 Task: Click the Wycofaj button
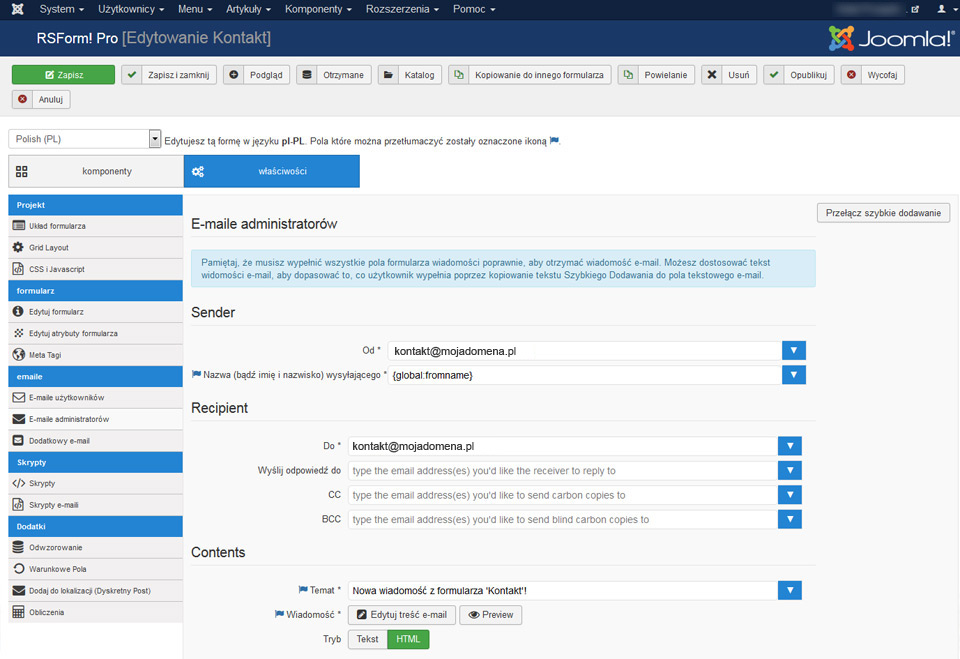pos(872,75)
